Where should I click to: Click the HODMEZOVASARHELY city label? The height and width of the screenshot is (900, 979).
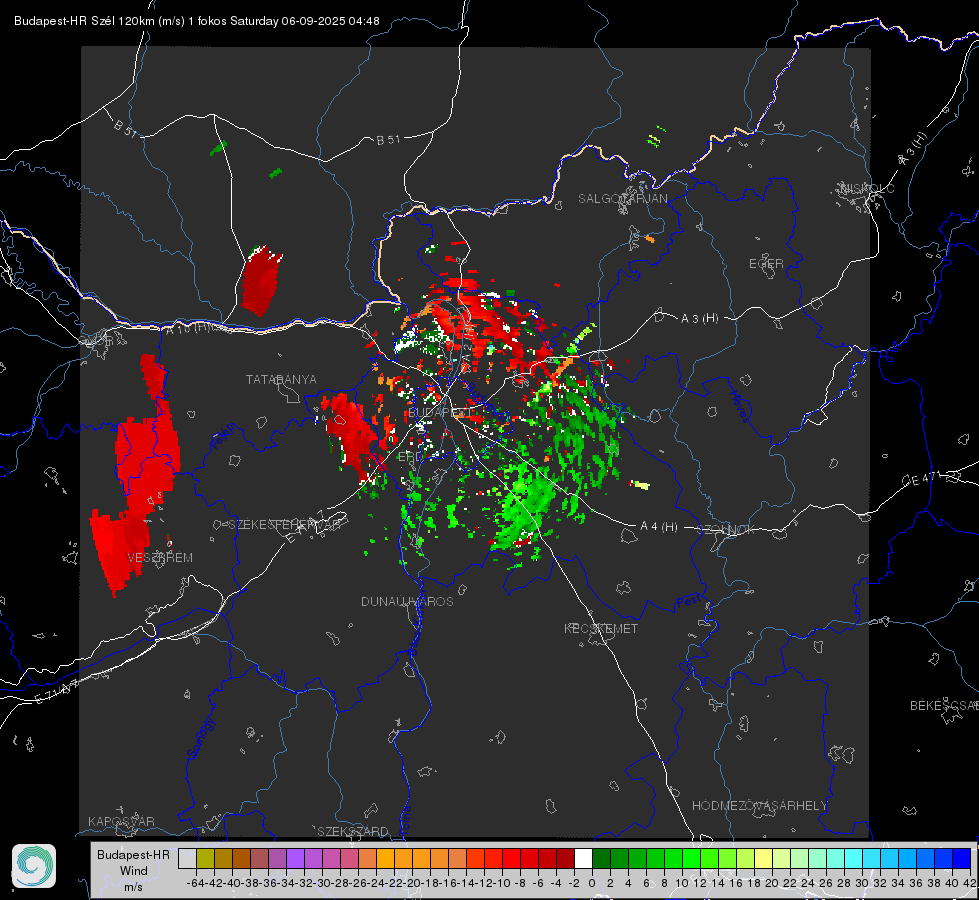click(x=759, y=806)
